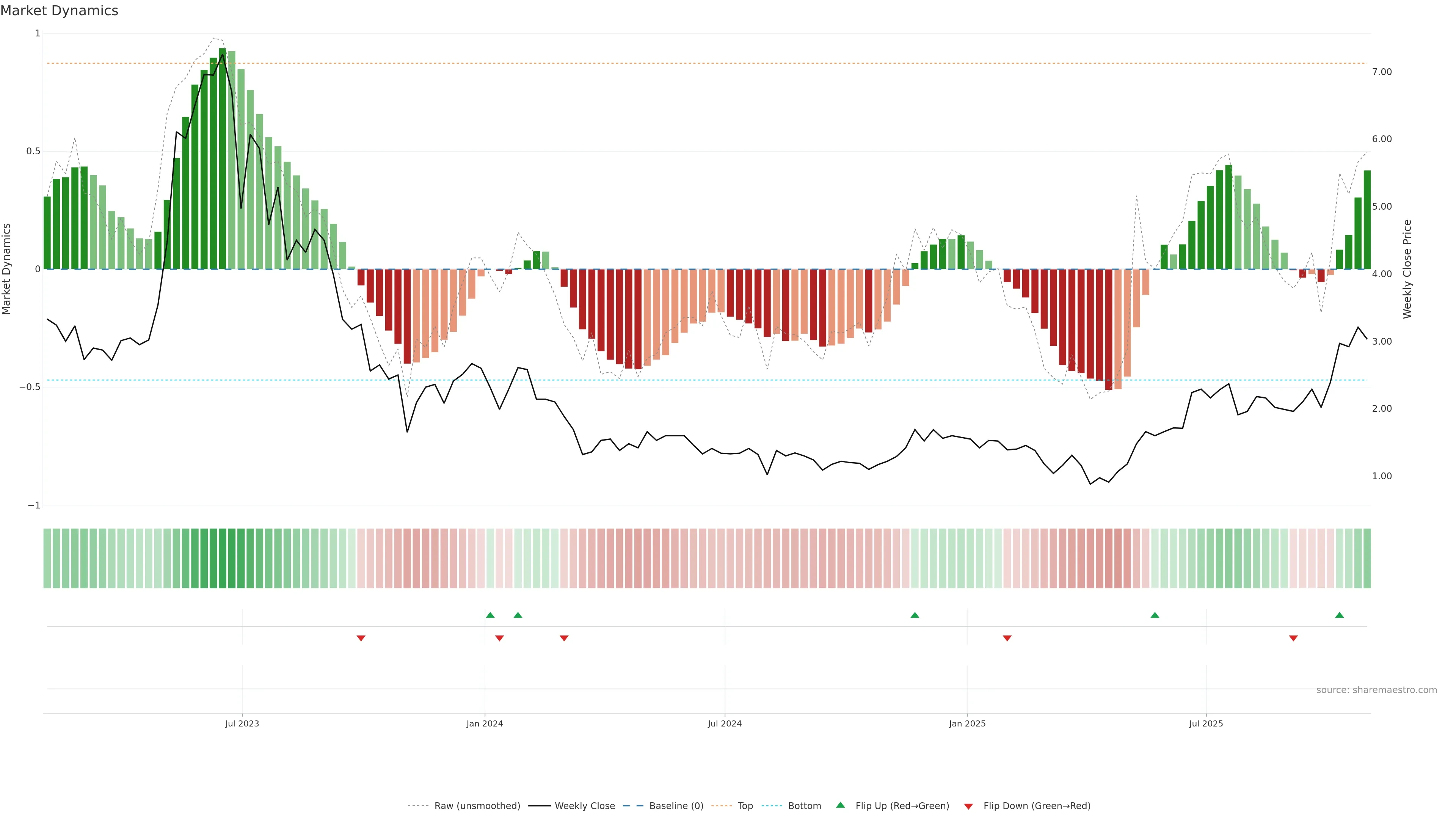Toggle the Weekly Close legend entry
This screenshot has width=1456, height=819.
[x=584, y=806]
